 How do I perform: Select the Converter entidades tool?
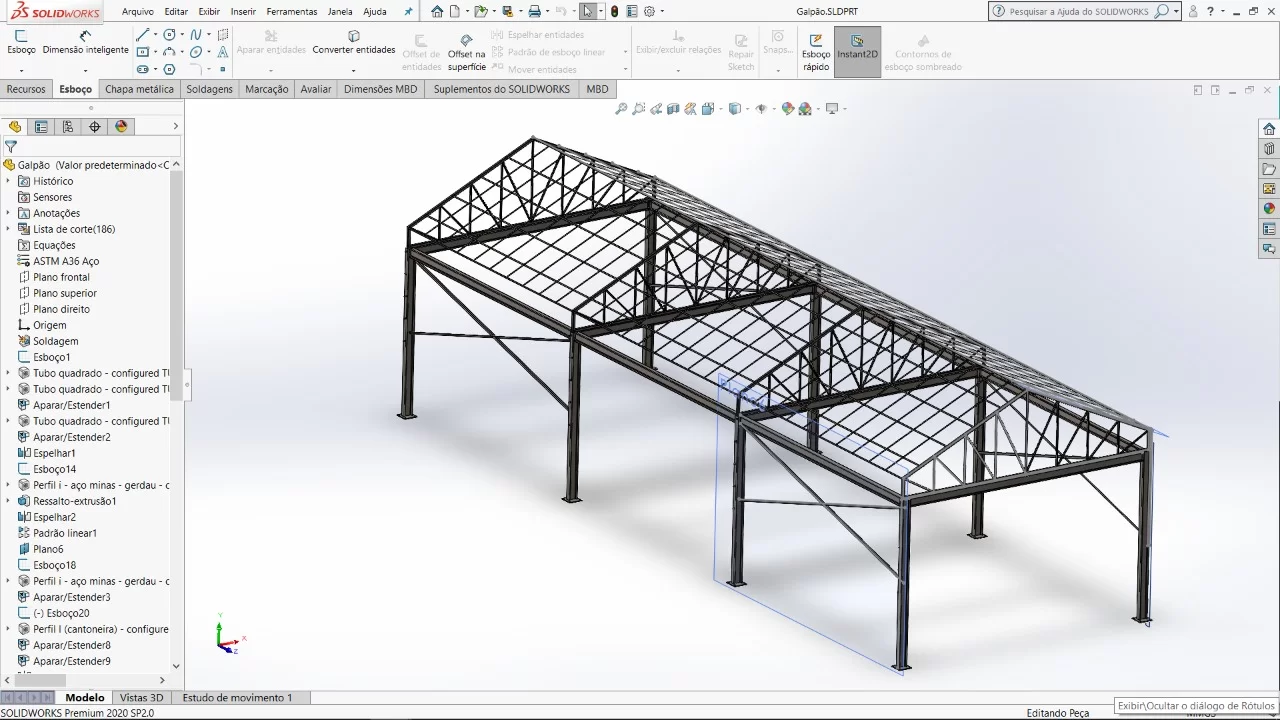(x=353, y=42)
